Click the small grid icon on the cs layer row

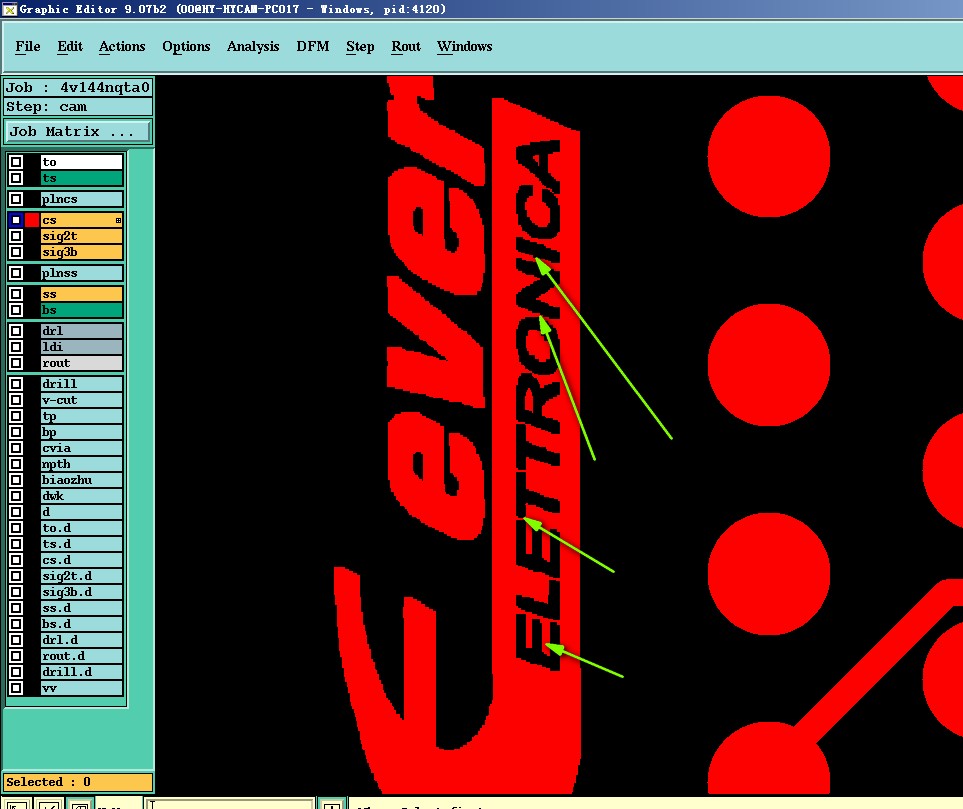coord(118,220)
